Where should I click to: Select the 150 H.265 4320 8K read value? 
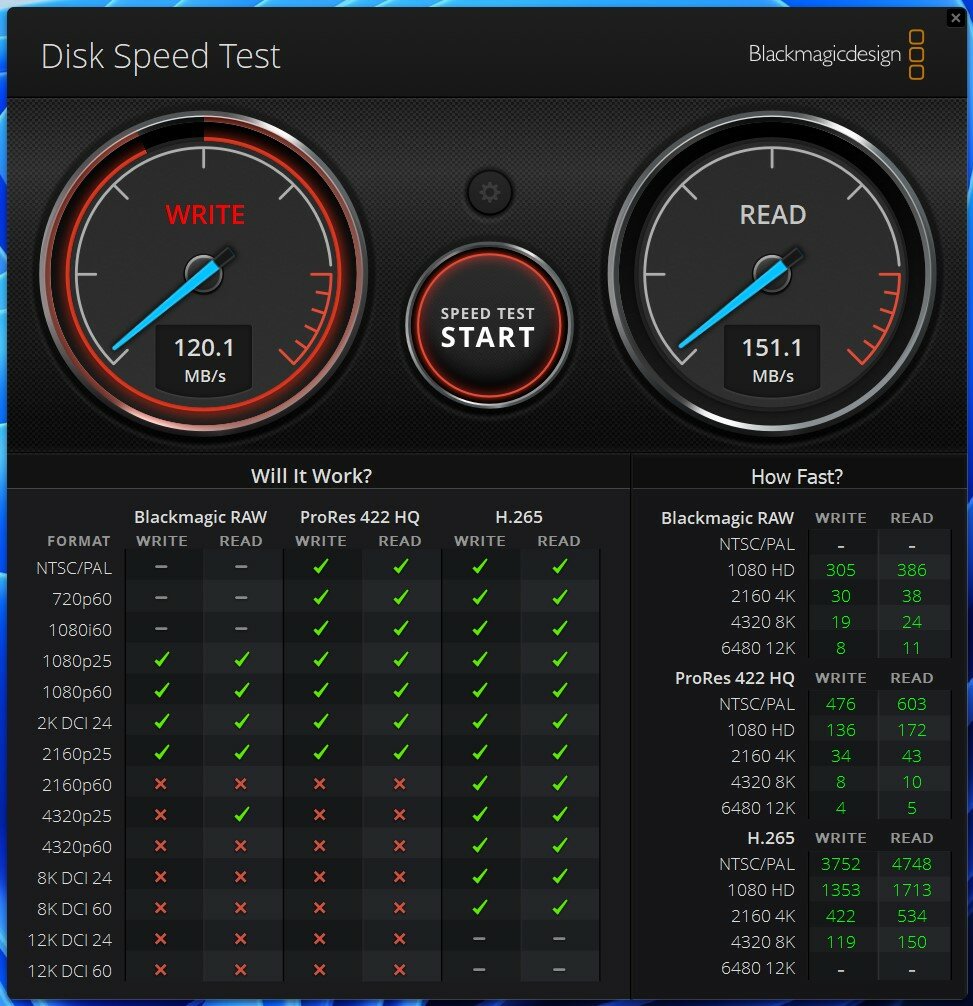pos(911,942)
